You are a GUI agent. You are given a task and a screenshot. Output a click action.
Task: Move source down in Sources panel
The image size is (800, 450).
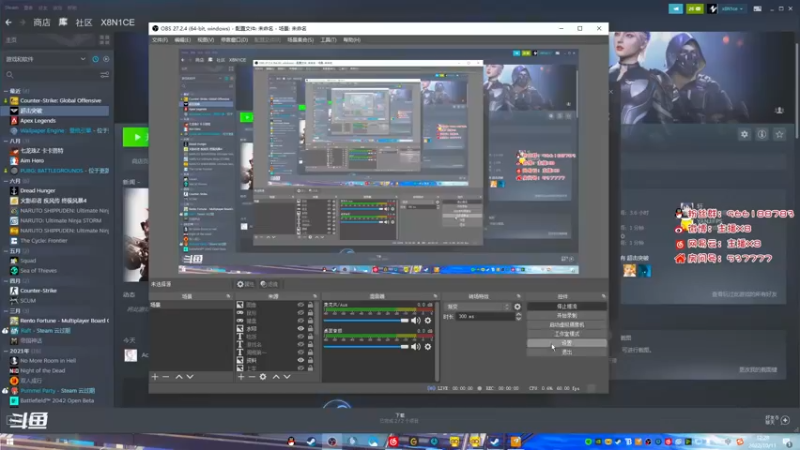pos(287,377)
